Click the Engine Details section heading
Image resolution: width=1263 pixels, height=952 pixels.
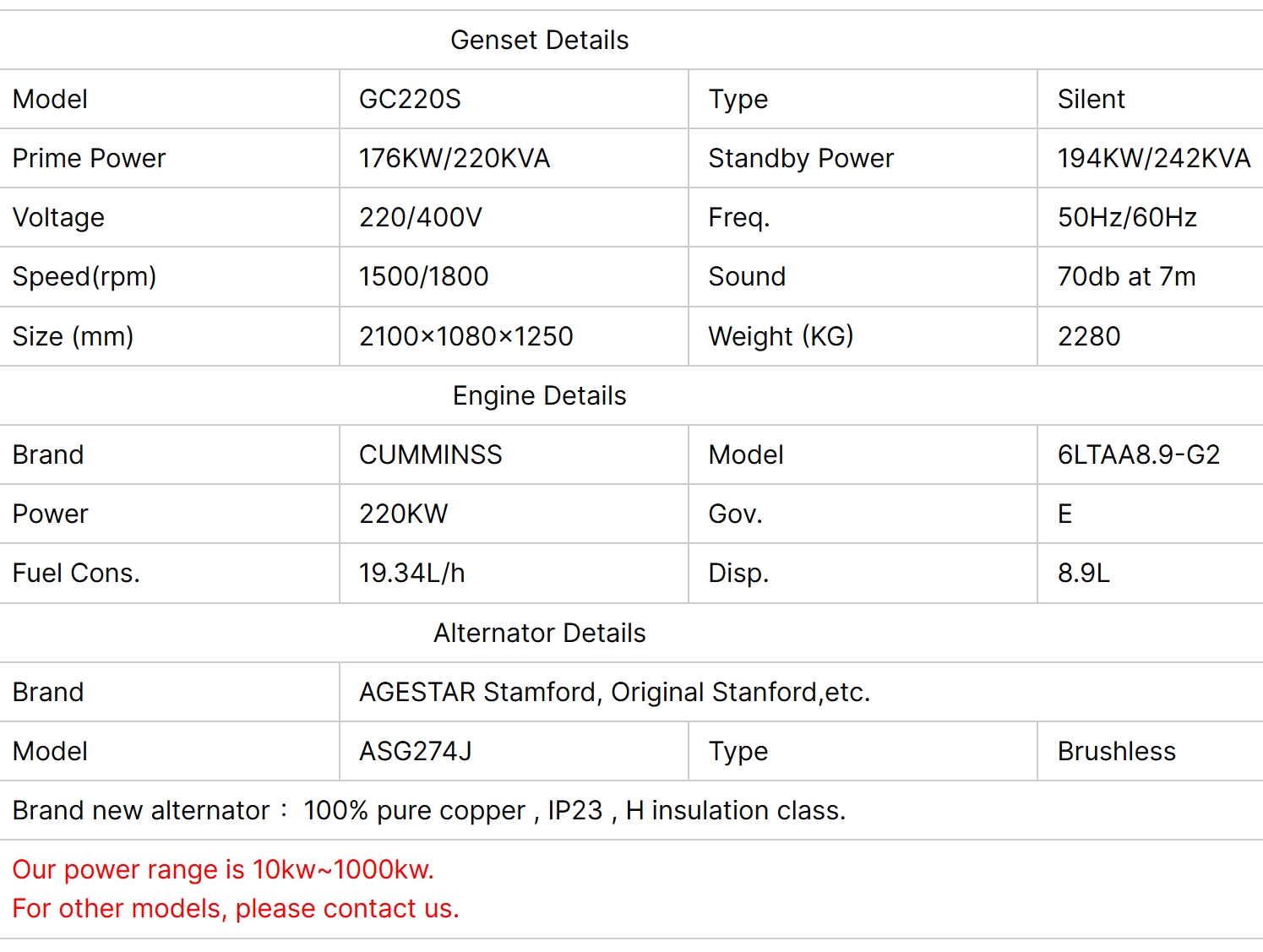[x=539, y=395]
